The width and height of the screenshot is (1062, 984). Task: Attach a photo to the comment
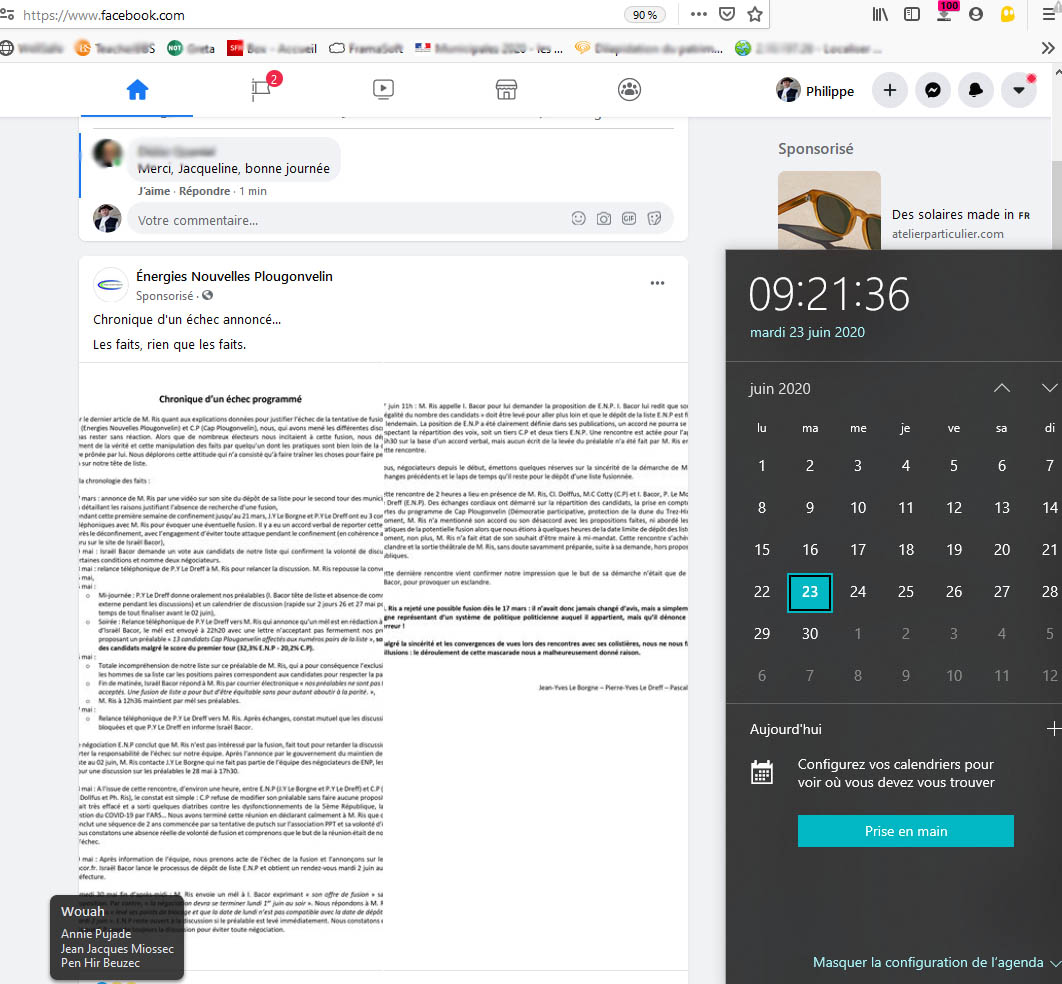coord(603,219)
